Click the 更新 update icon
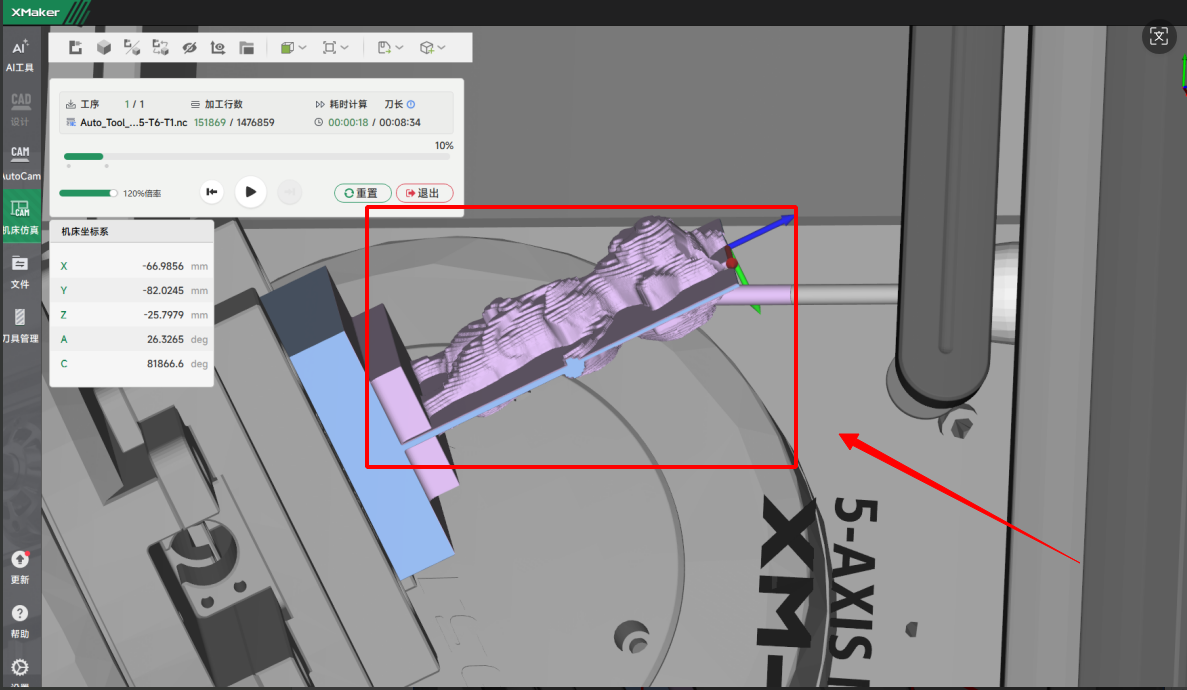The height and width of the screenshot is (690, 1187). click(20, 566)
